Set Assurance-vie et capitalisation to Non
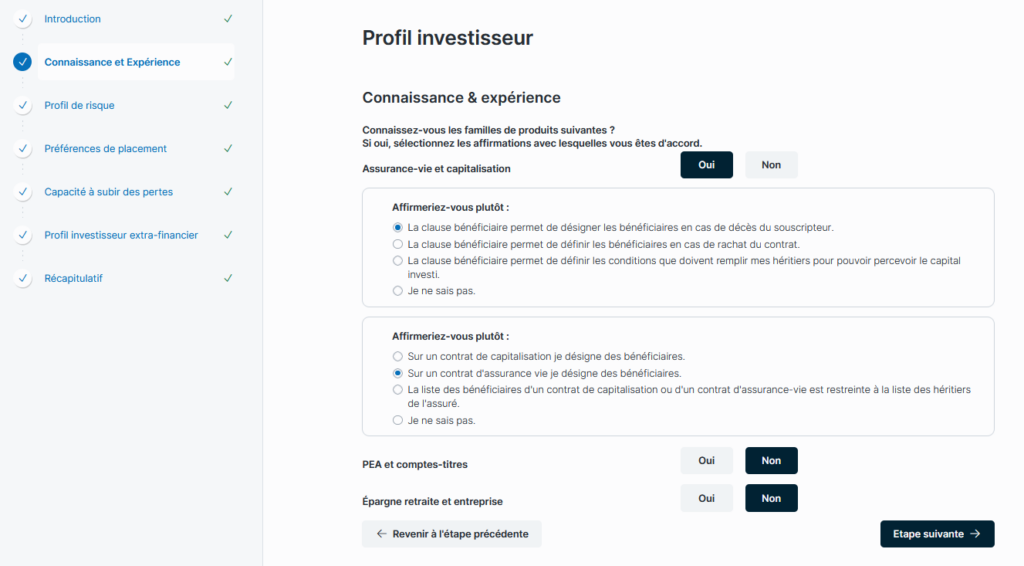 771,165
